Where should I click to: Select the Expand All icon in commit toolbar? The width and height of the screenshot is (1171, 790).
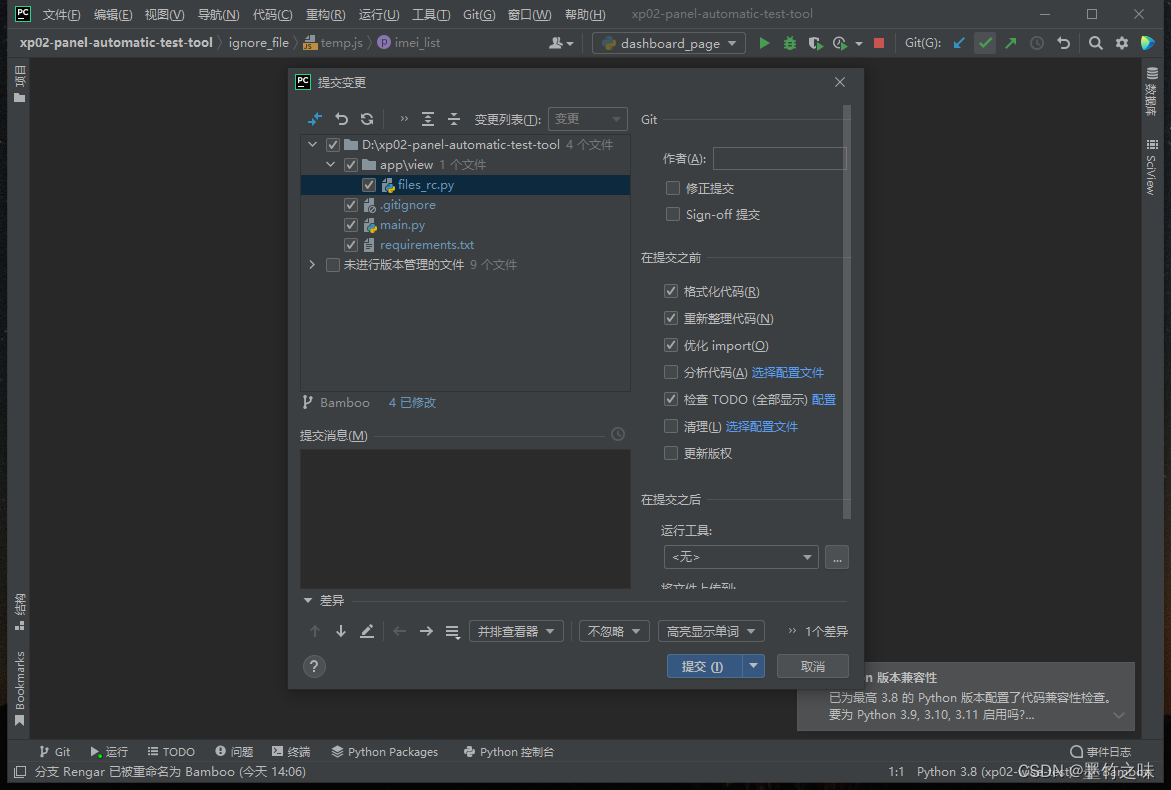point(428,119)
